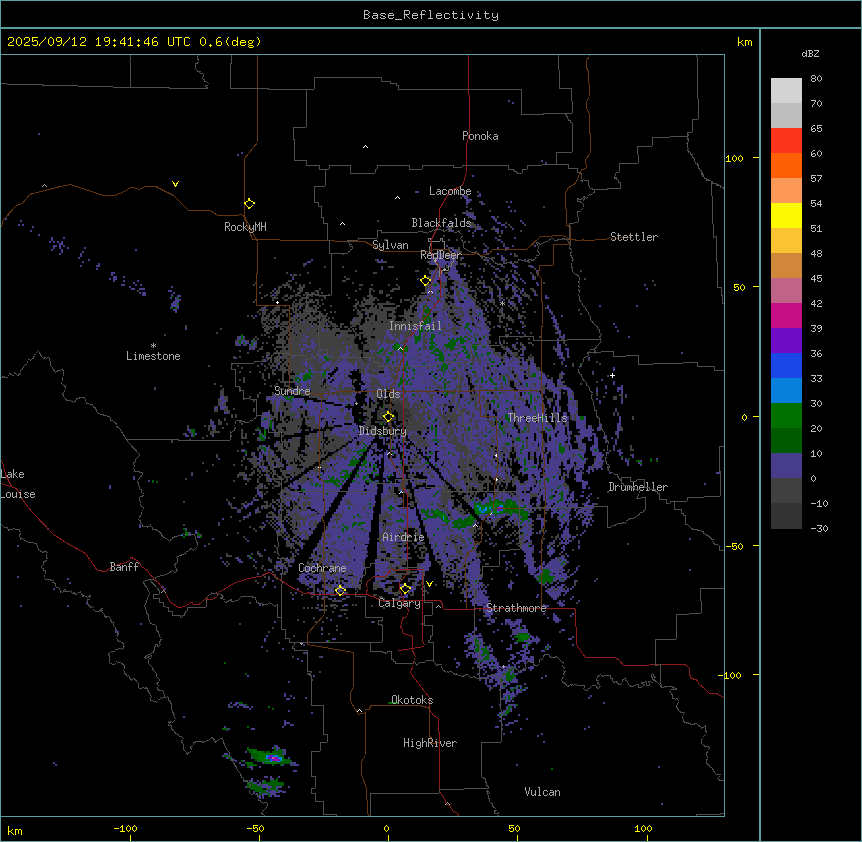
Task: Click the 10 dBZ purple legend swatch
Action: (786, 466)
